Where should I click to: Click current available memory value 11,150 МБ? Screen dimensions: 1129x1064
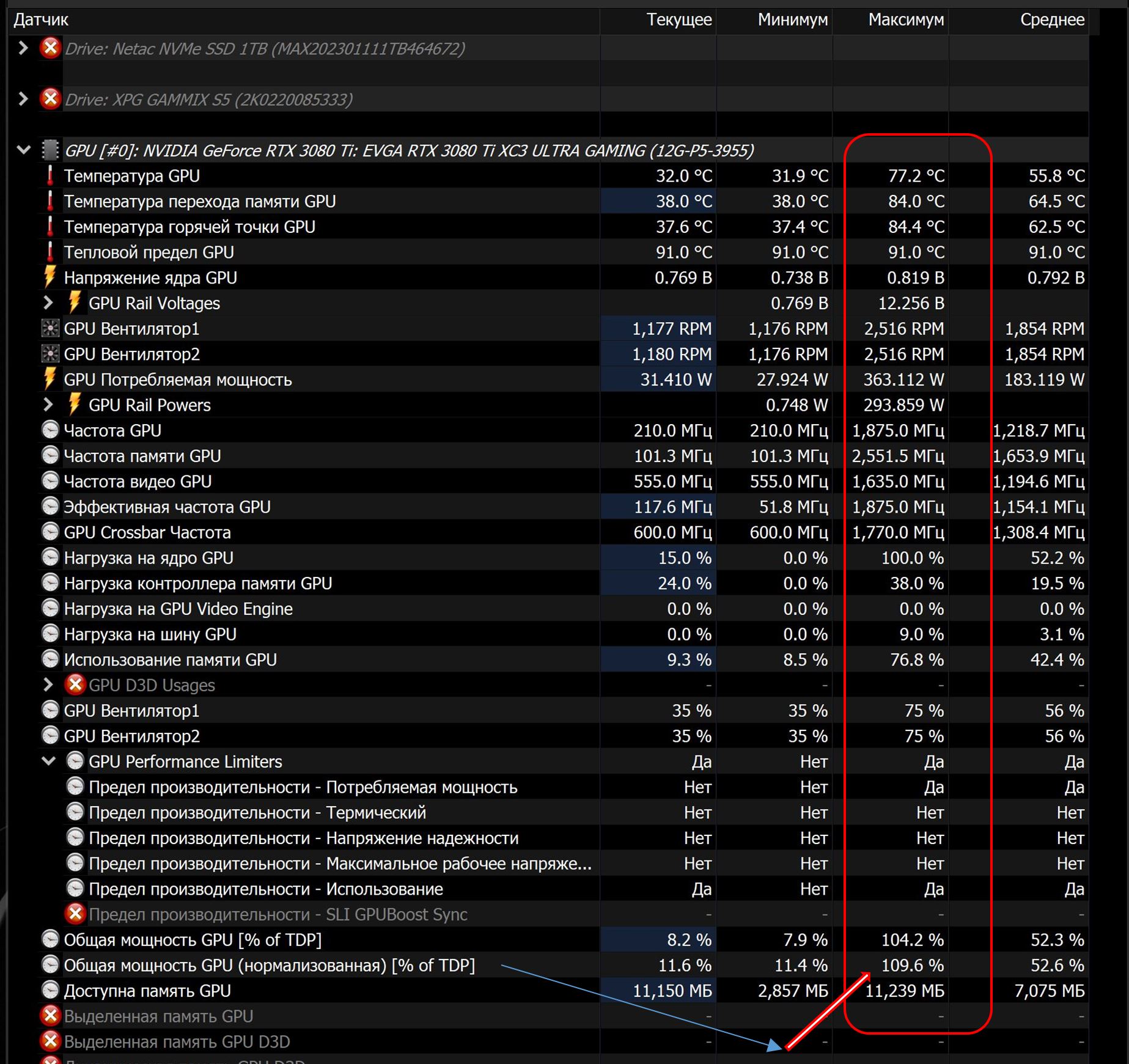point(672,991)
